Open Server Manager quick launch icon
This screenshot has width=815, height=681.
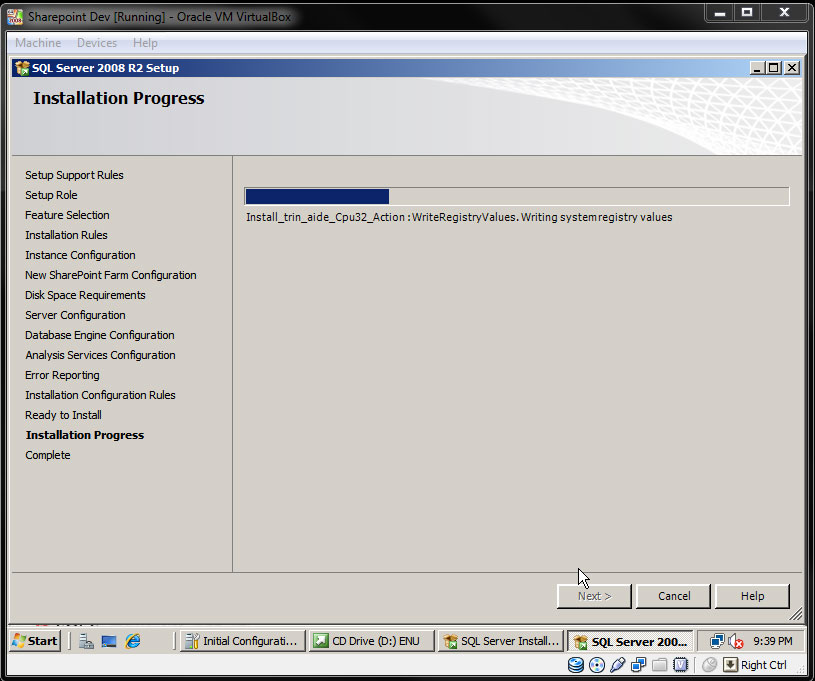click(86, 641)
